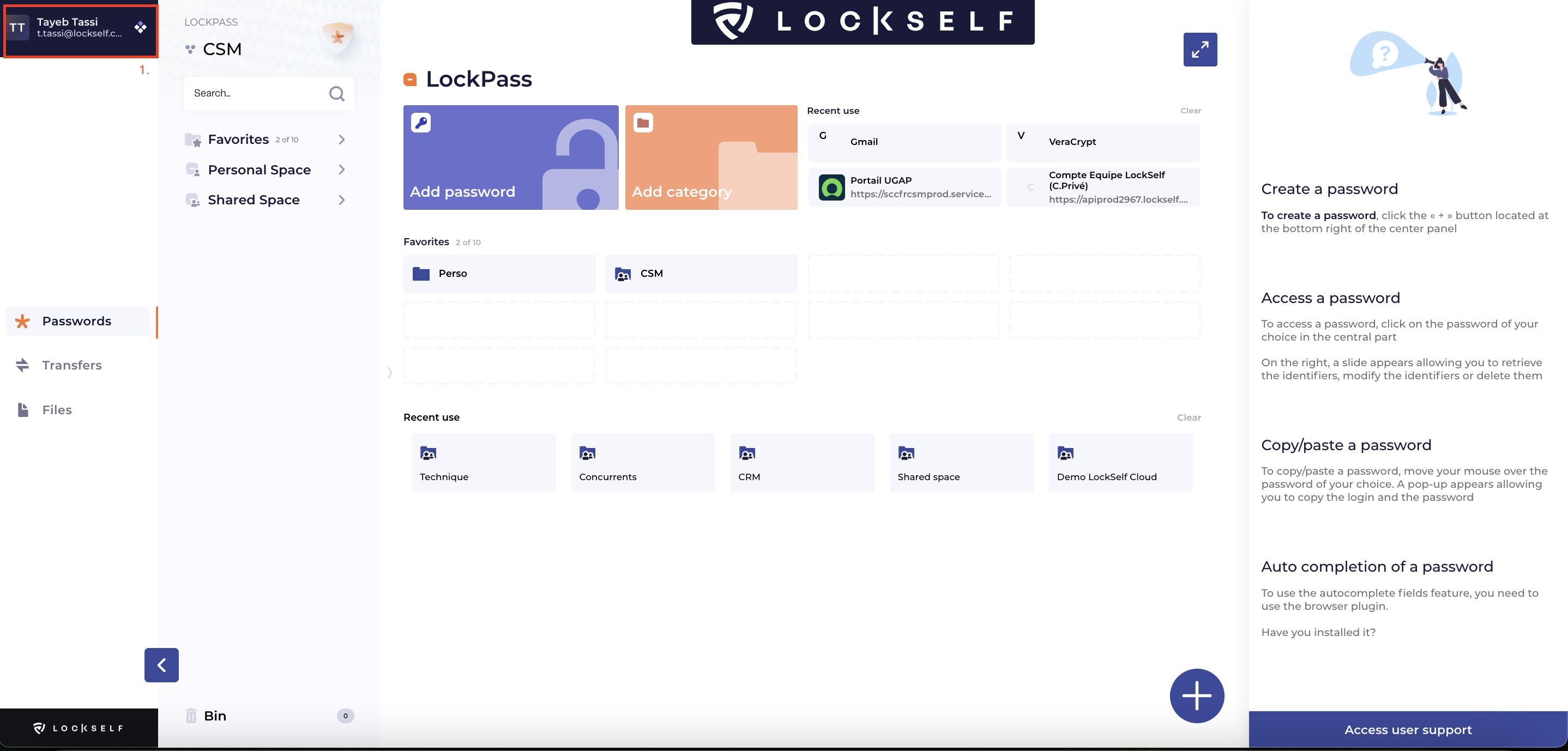This screenshot has height=751, width=1568.
Task: Expand the Personal Space chevron
Action: [341, 170]
